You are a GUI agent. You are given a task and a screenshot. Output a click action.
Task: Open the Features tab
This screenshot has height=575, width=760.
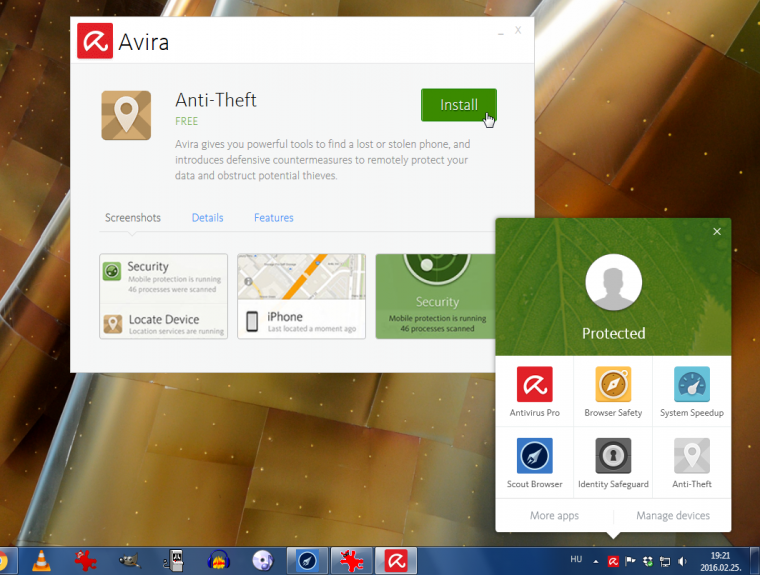[x=274, y=218]
